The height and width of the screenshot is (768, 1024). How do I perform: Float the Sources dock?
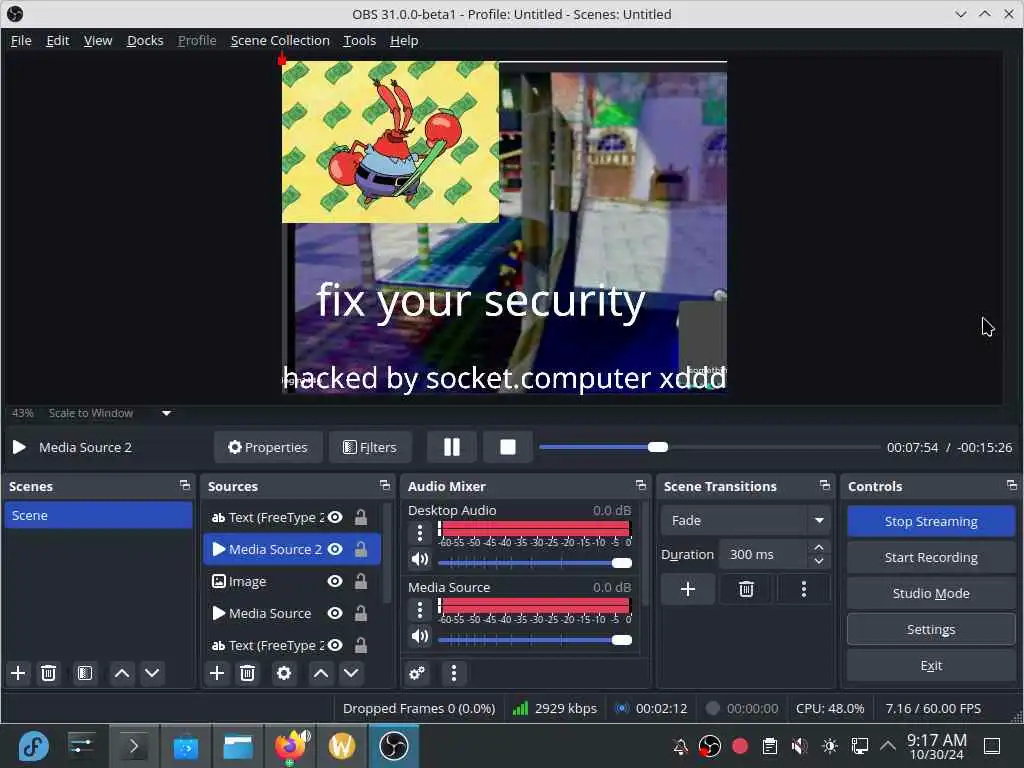tap(385, 485)
